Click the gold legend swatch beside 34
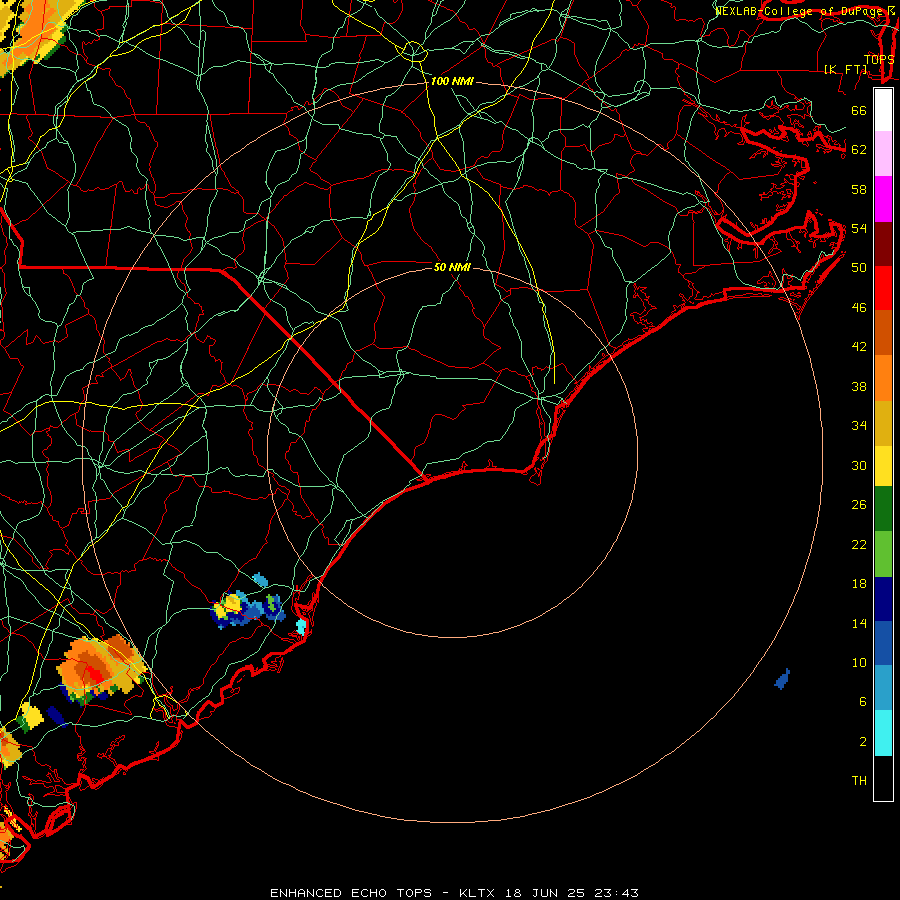900x900 pixels. (x=883, y=424)
